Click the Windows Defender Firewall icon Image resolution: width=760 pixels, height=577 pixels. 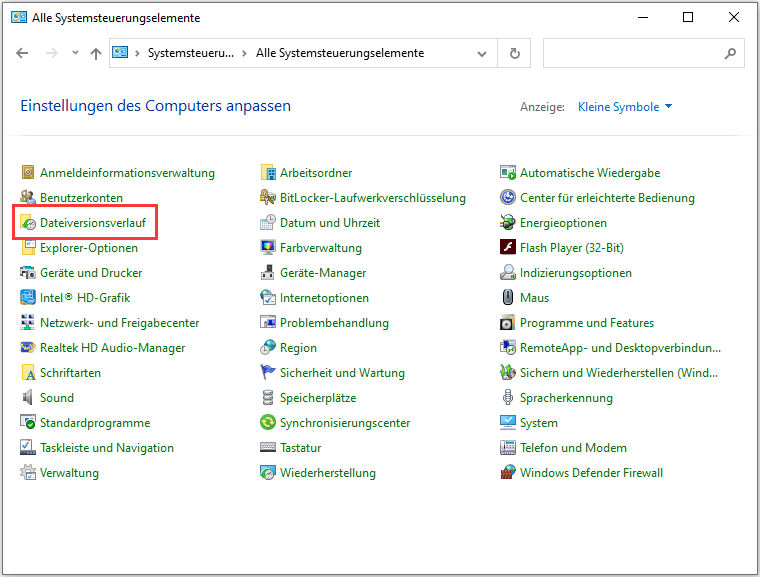point(509,473)
